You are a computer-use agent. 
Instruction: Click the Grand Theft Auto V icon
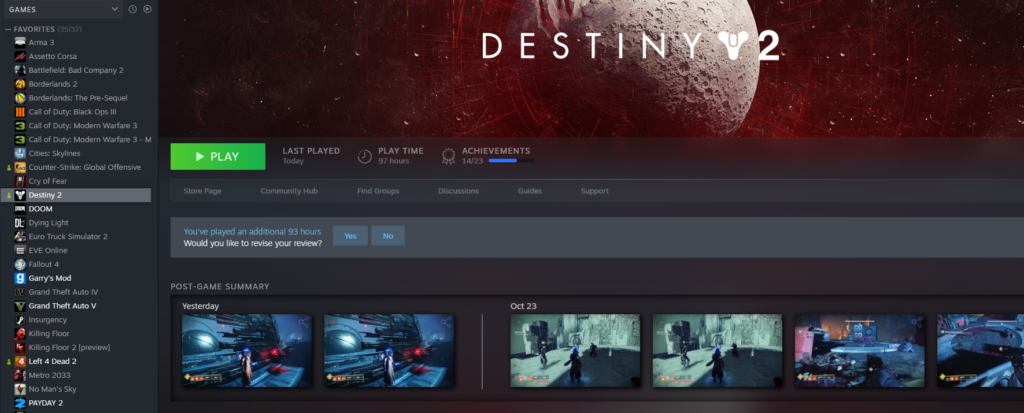20,305
